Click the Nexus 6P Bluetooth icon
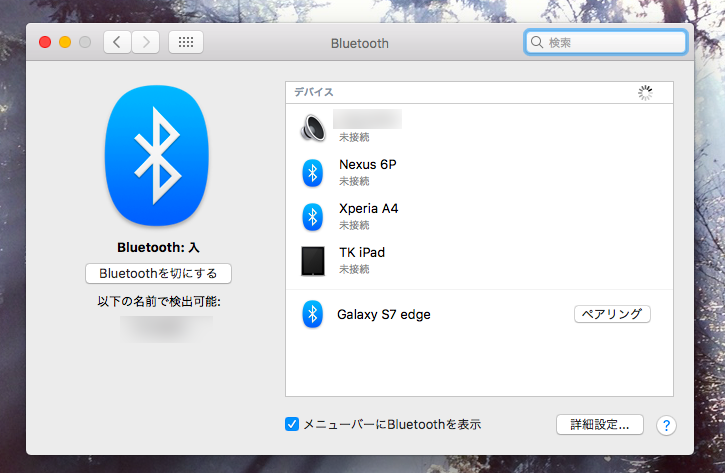 [x=313, y=172]
